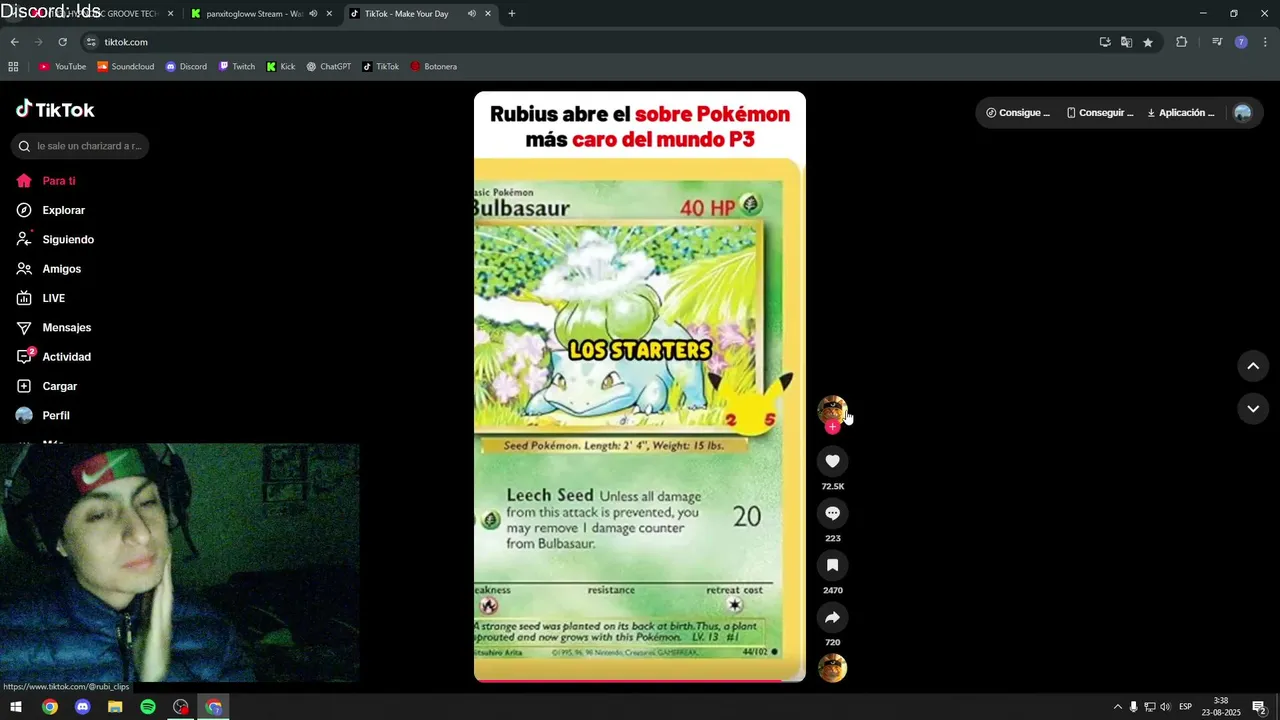This screenshot has width=1280, height=720.
Task: Open the apps grid in bookmarks bar
Action: click(x=13, y=67)
